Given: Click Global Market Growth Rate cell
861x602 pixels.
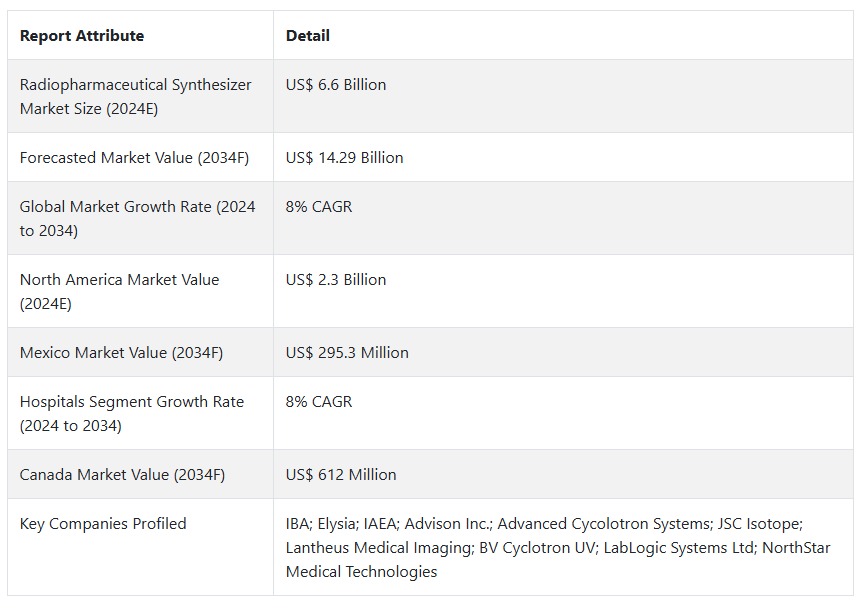Looking at the screenshot, I should coord(137,218).
